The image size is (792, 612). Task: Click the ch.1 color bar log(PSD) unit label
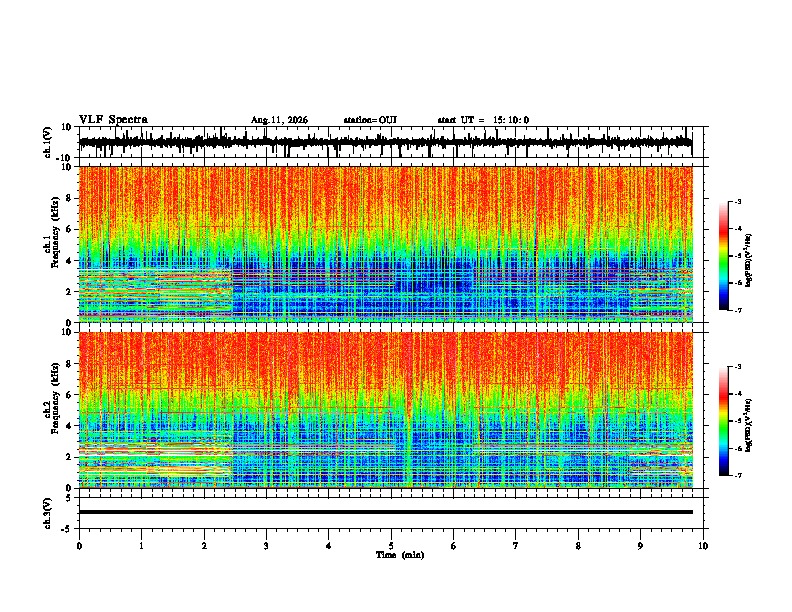pos(749,260)
